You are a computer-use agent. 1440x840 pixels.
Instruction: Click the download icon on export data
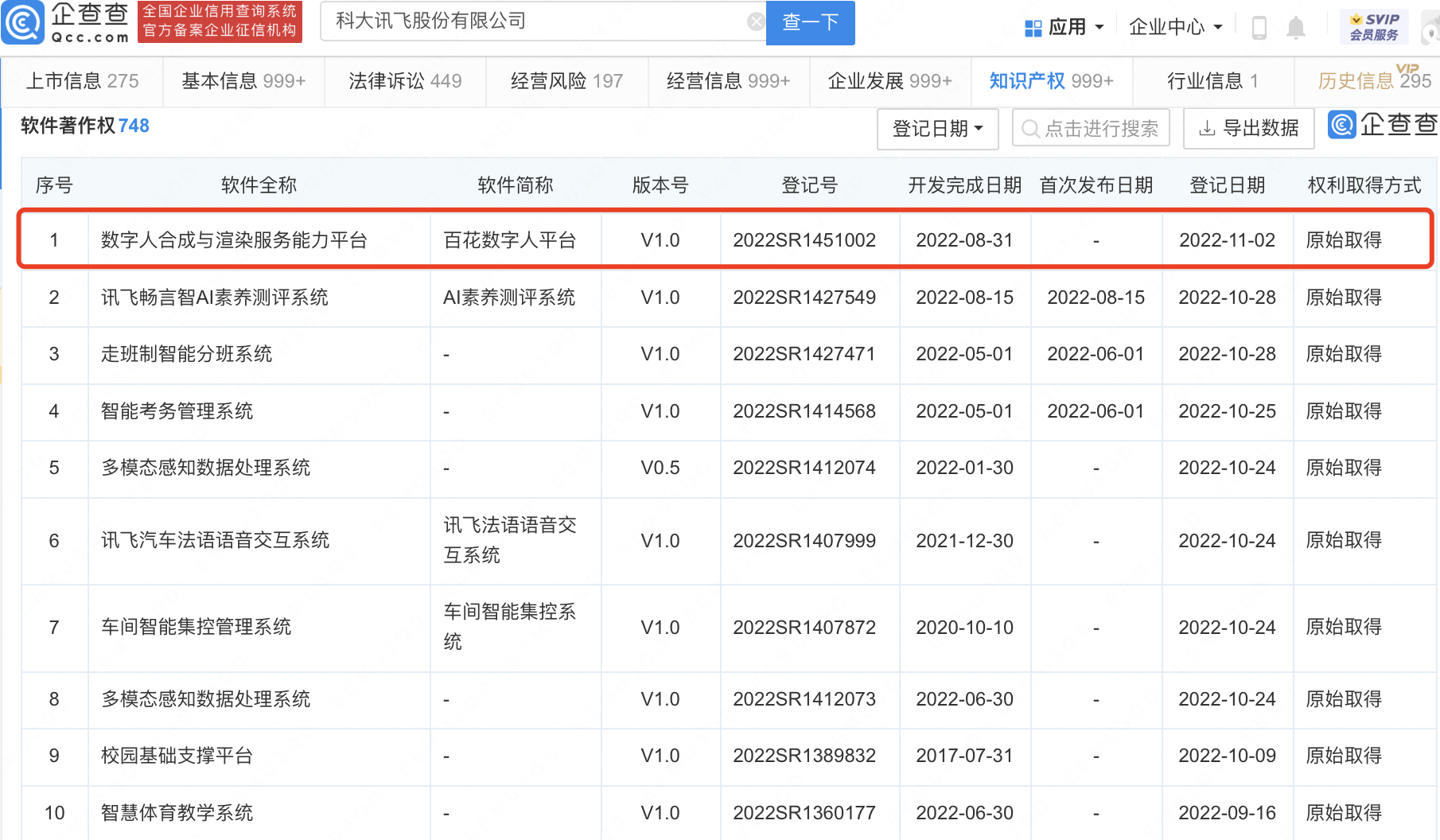tap(1207, 128)
